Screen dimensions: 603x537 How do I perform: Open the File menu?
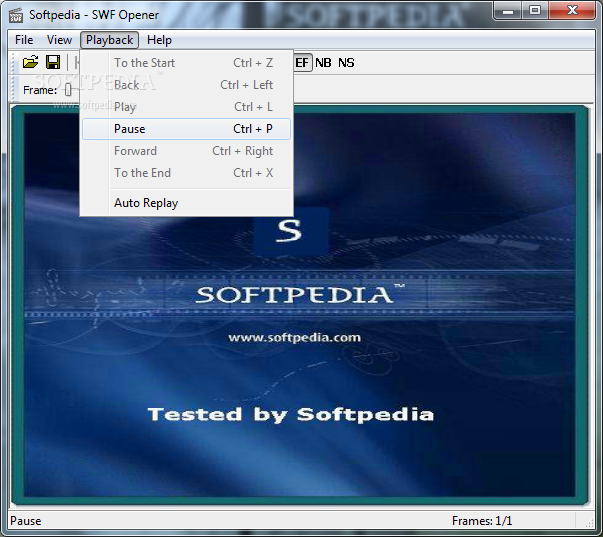[x=24, y=40]
